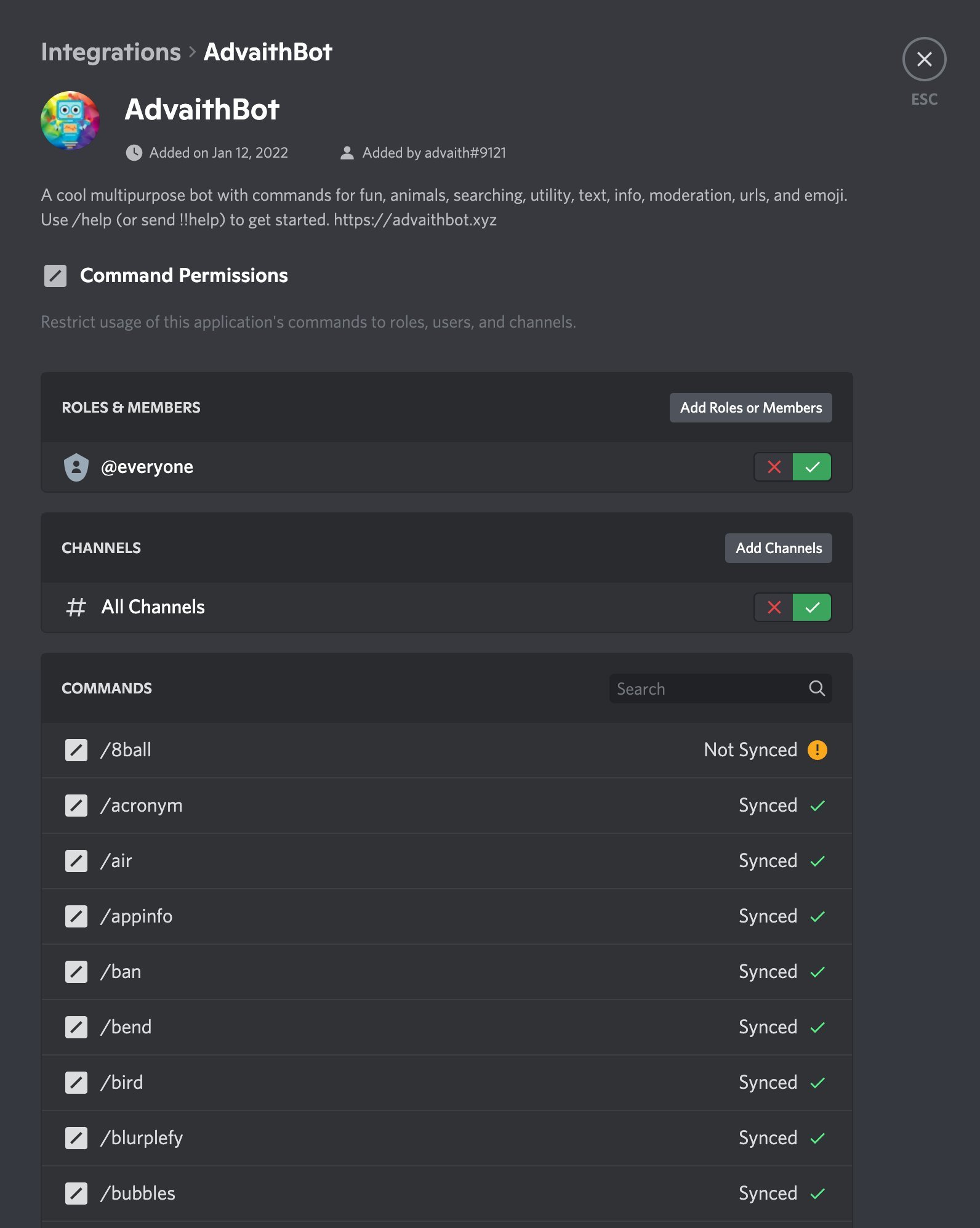This screenshot has height=1228, width=980.
Task: Click the /bubbles synced checkmark
Action: [817, 1194]
